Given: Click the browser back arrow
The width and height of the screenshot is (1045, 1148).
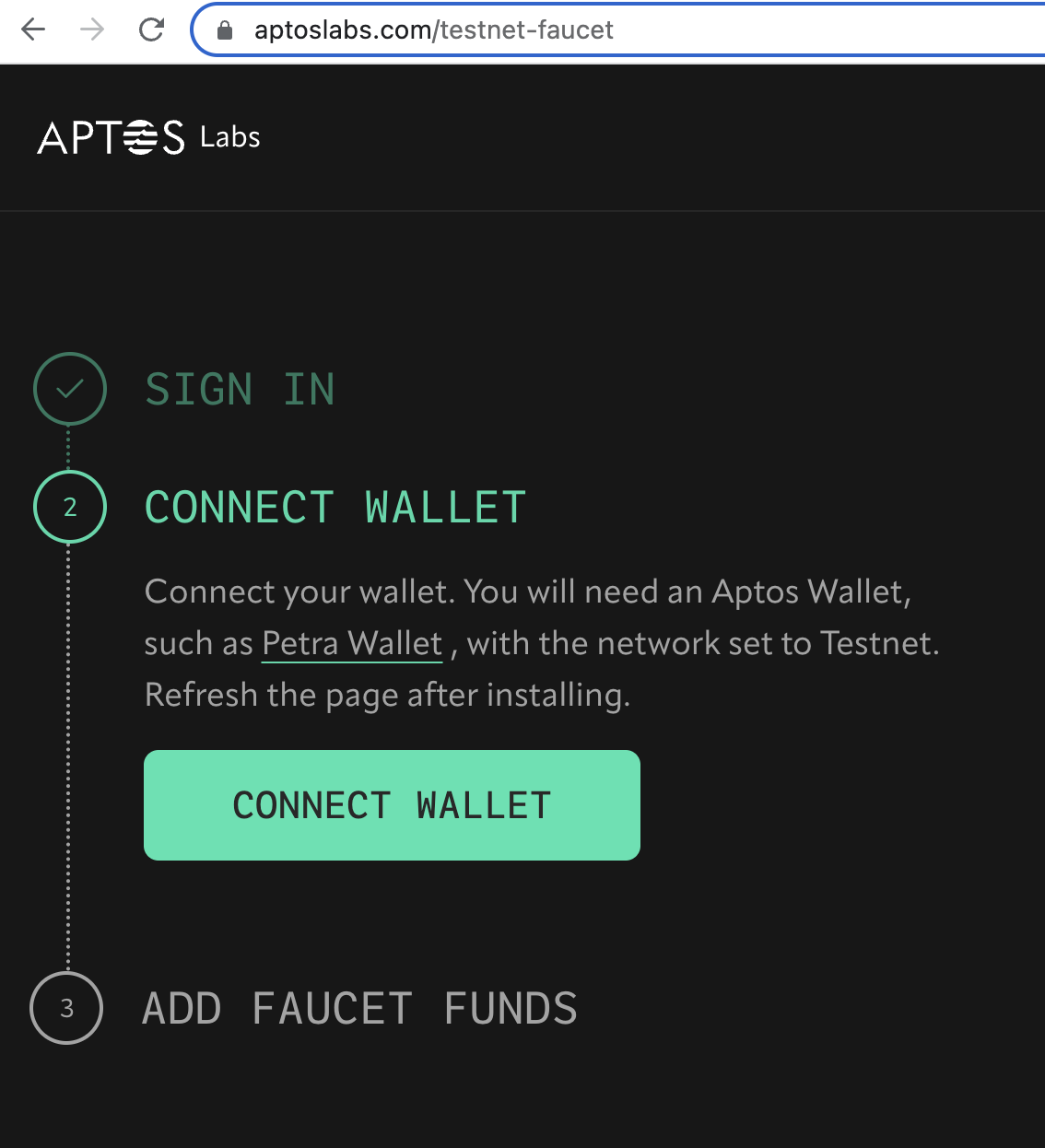Looking at the screenshot, I should pos(33,30).
